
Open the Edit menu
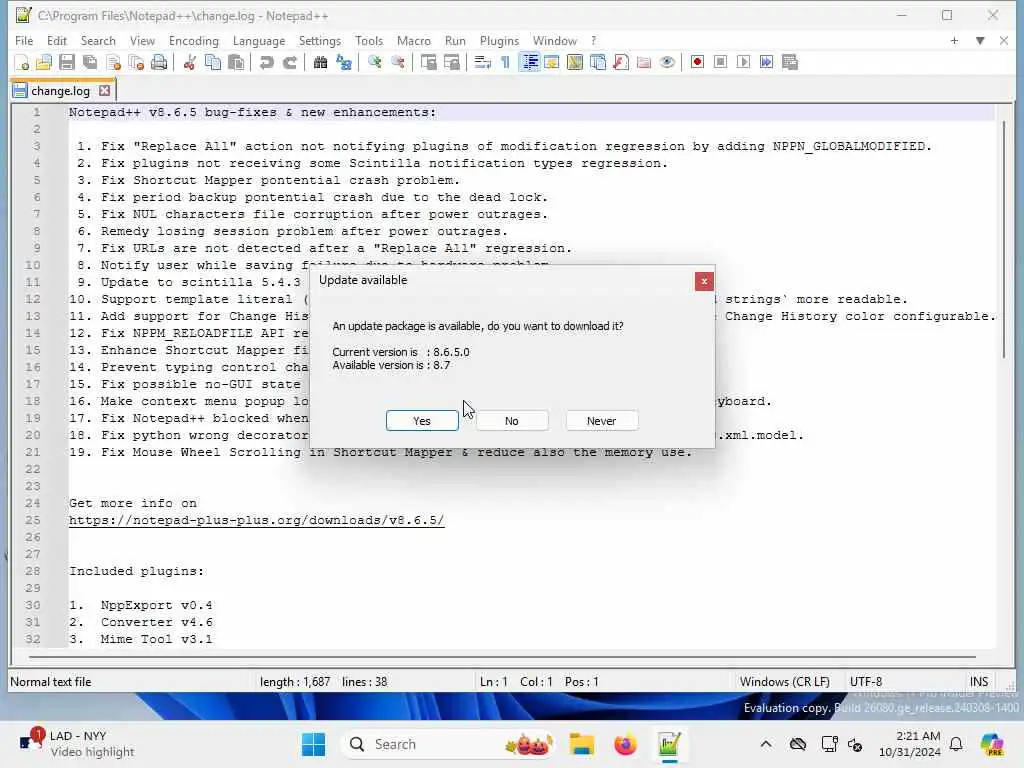click(x=57, y=40)
